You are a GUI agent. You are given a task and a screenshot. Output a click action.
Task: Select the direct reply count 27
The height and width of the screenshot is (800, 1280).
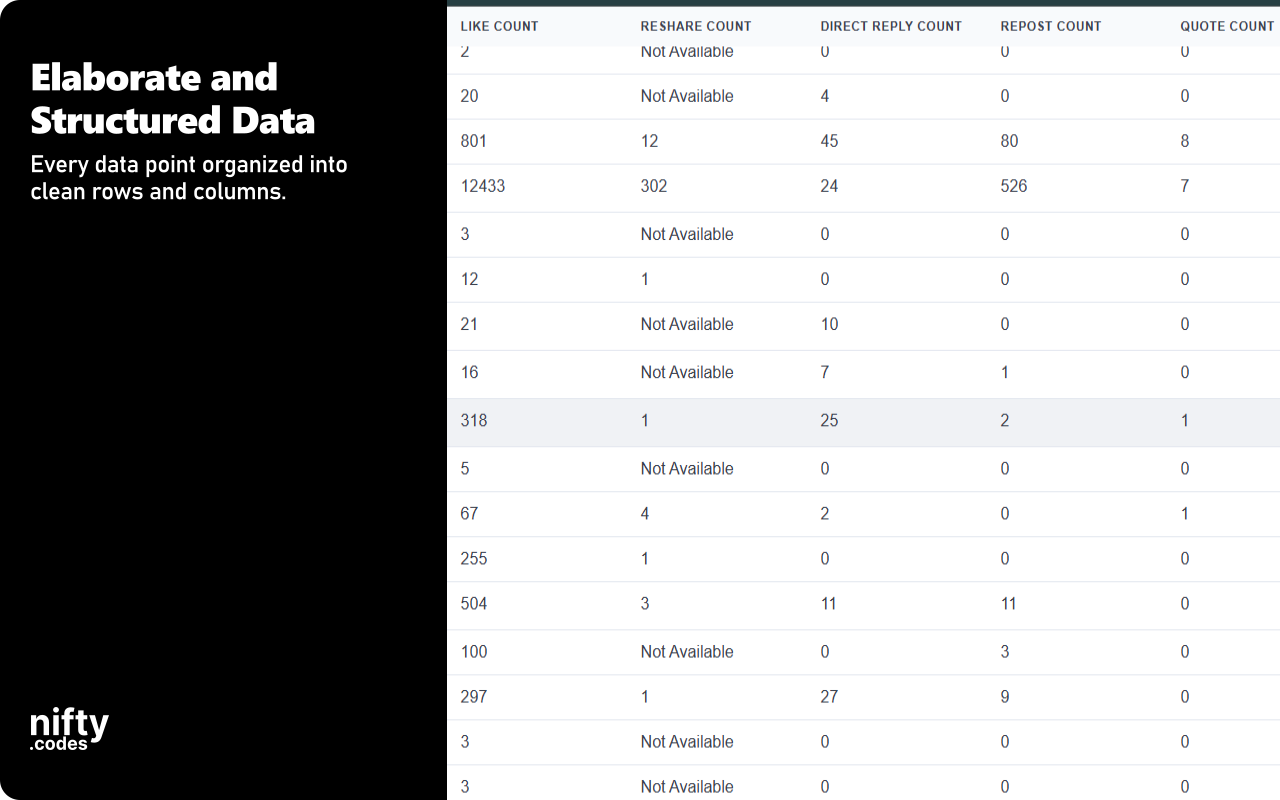[x=829, y=697]
